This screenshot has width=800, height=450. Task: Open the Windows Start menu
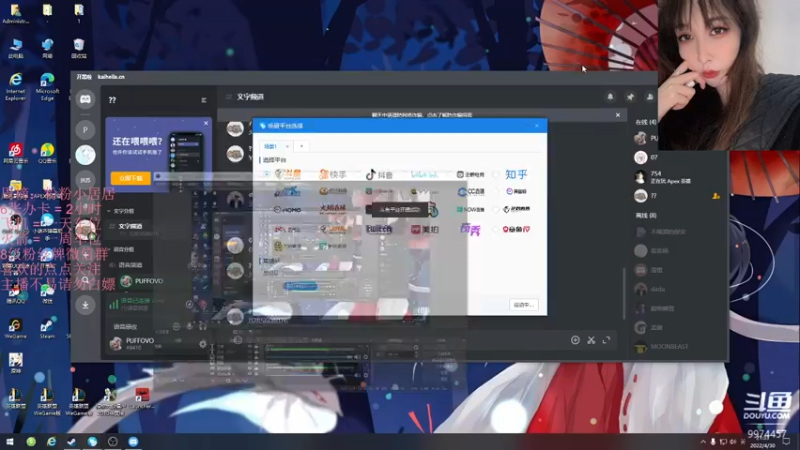[x=10, y=442]
